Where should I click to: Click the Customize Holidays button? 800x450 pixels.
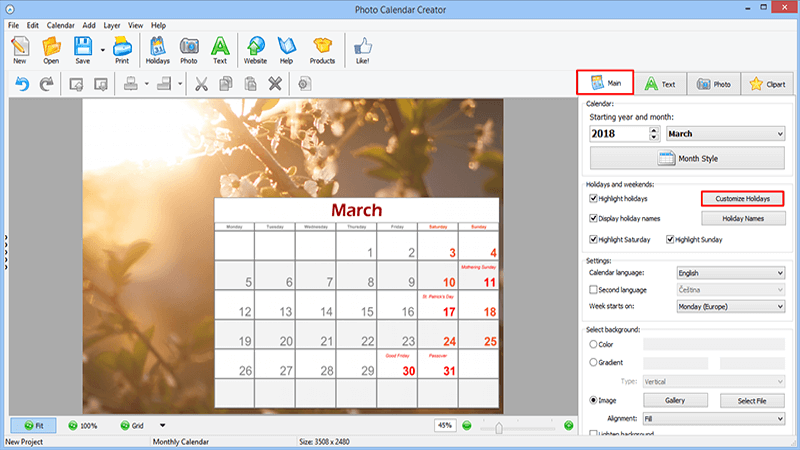[743, 198]
